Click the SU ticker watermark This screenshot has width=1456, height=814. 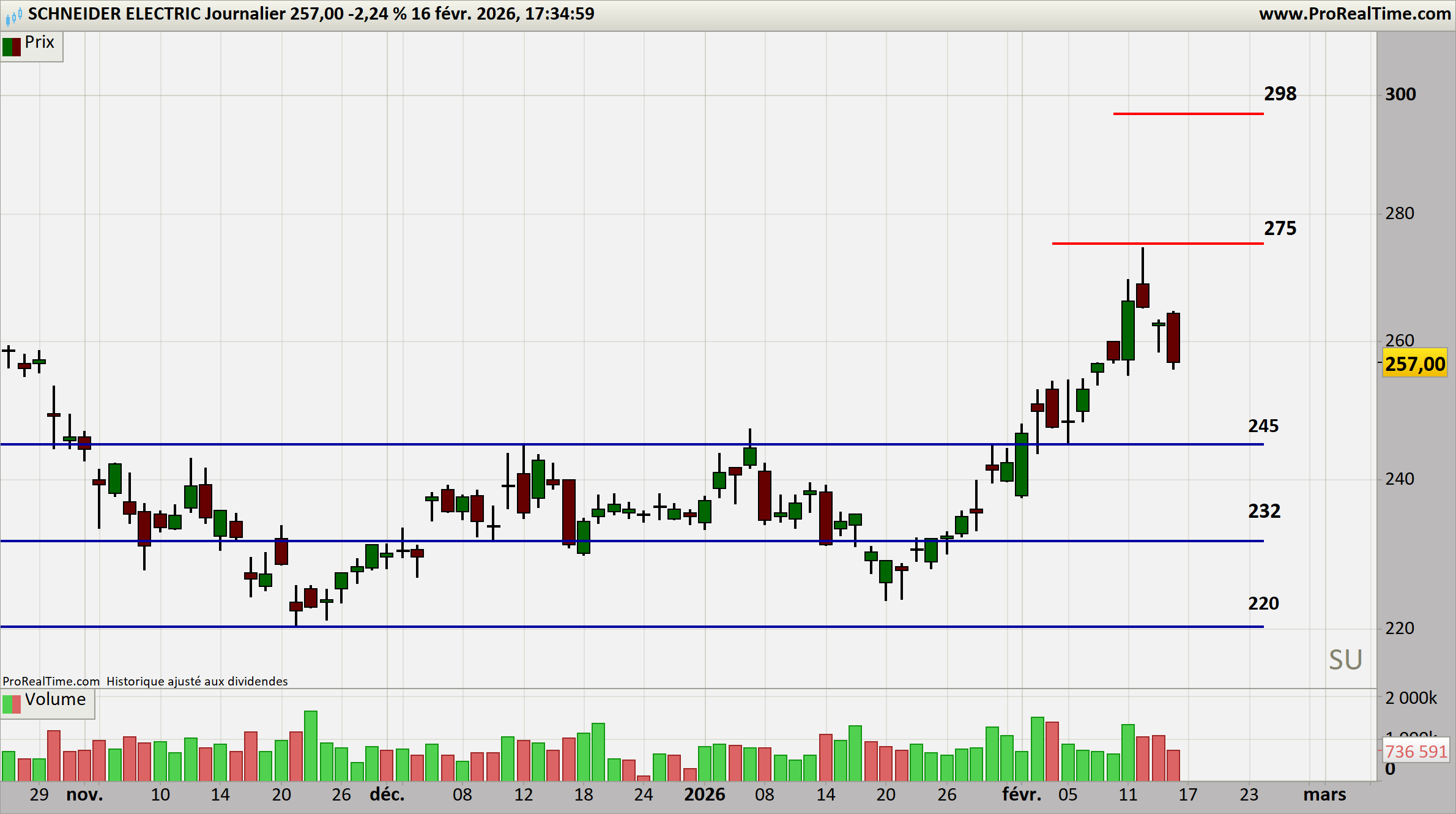click(1345, 660)
